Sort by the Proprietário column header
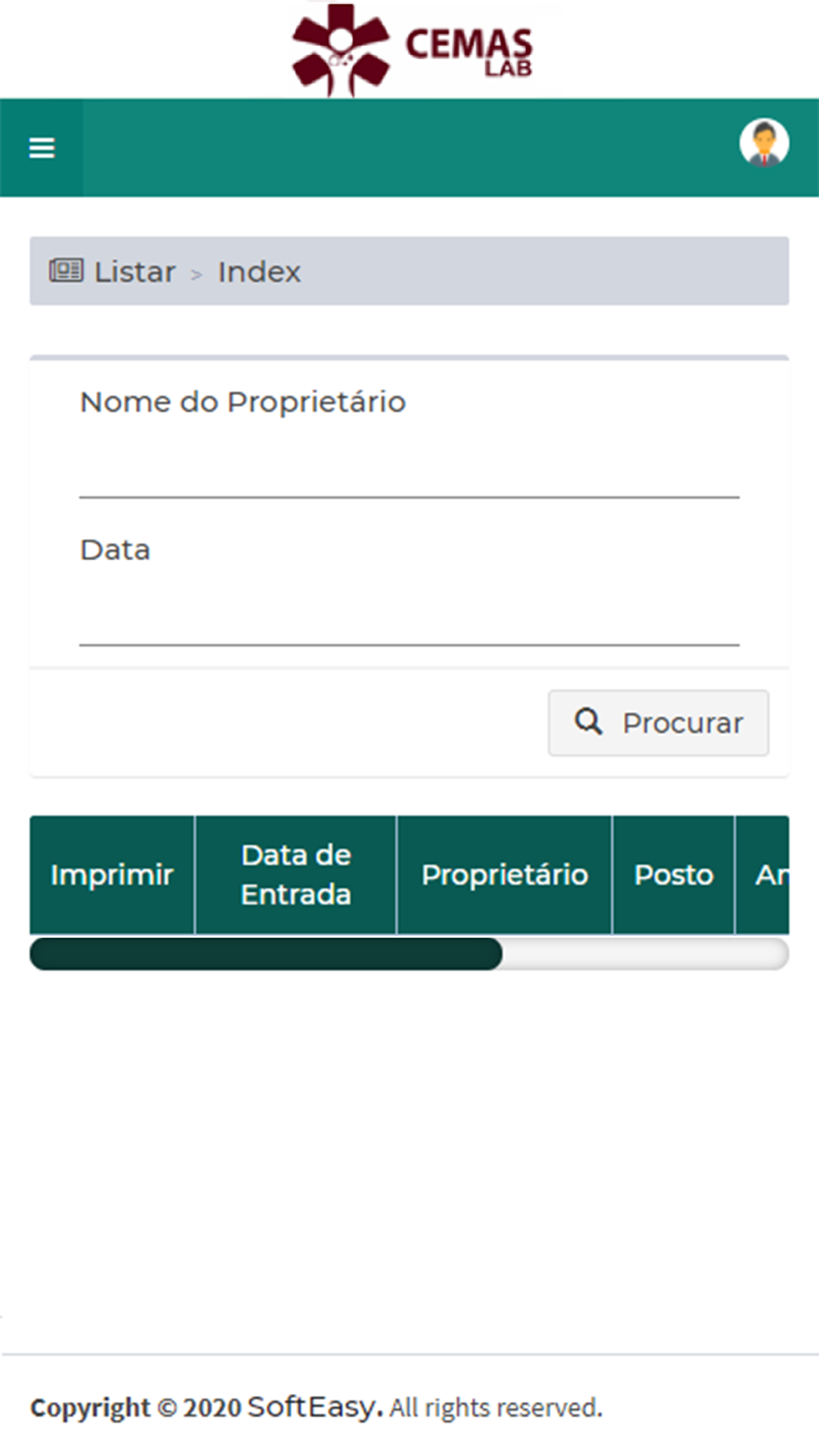Viewport: 819px width, 1456px height. coord(505,875)
